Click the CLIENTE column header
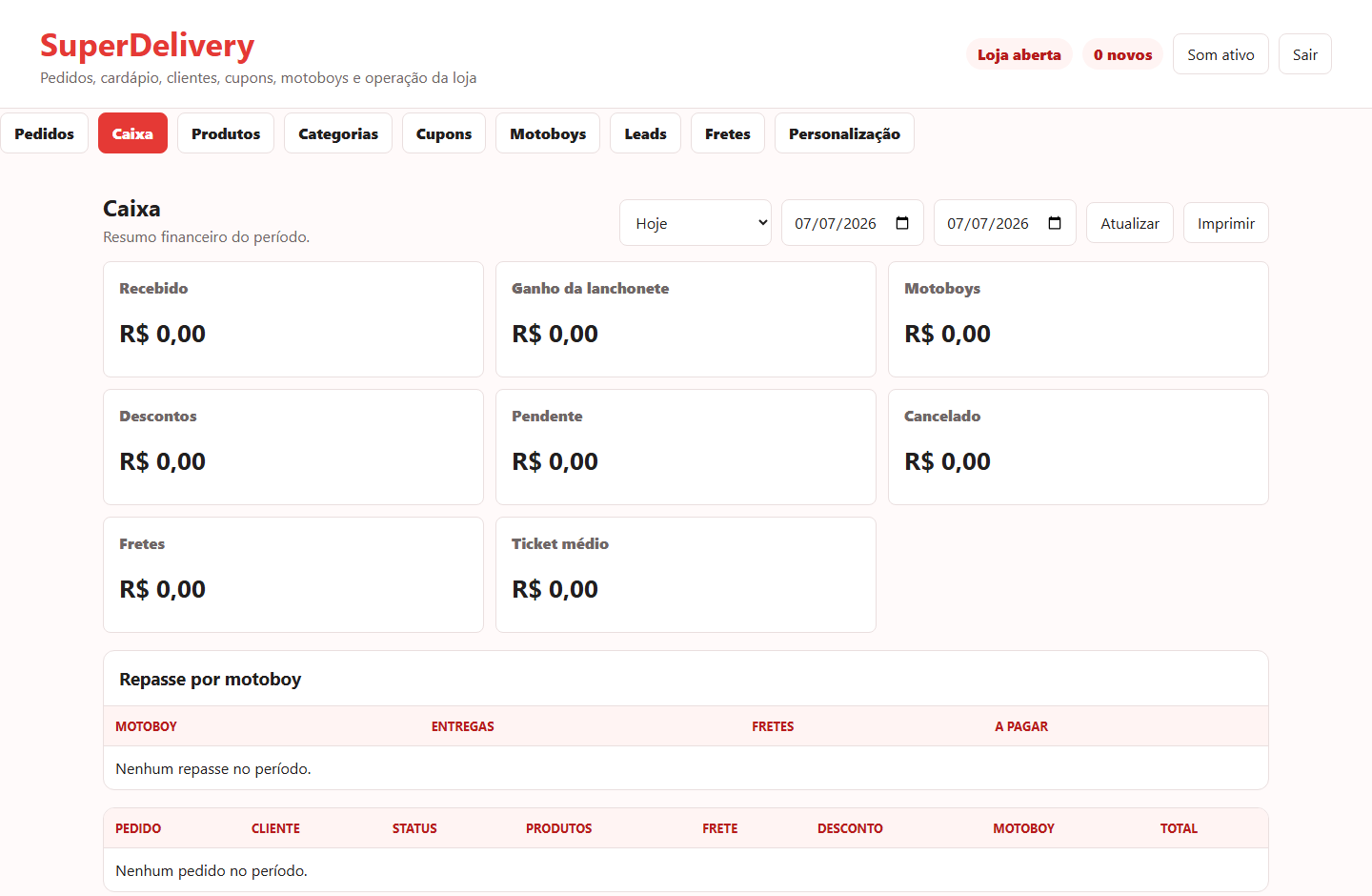 275,828
